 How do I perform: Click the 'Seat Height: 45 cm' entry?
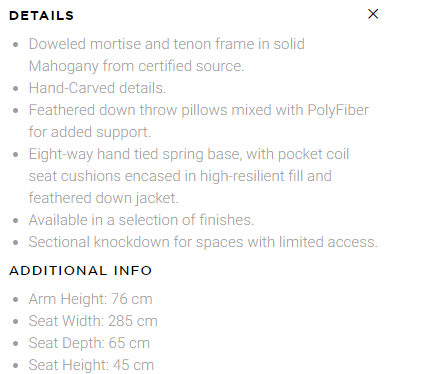(91, 365)
